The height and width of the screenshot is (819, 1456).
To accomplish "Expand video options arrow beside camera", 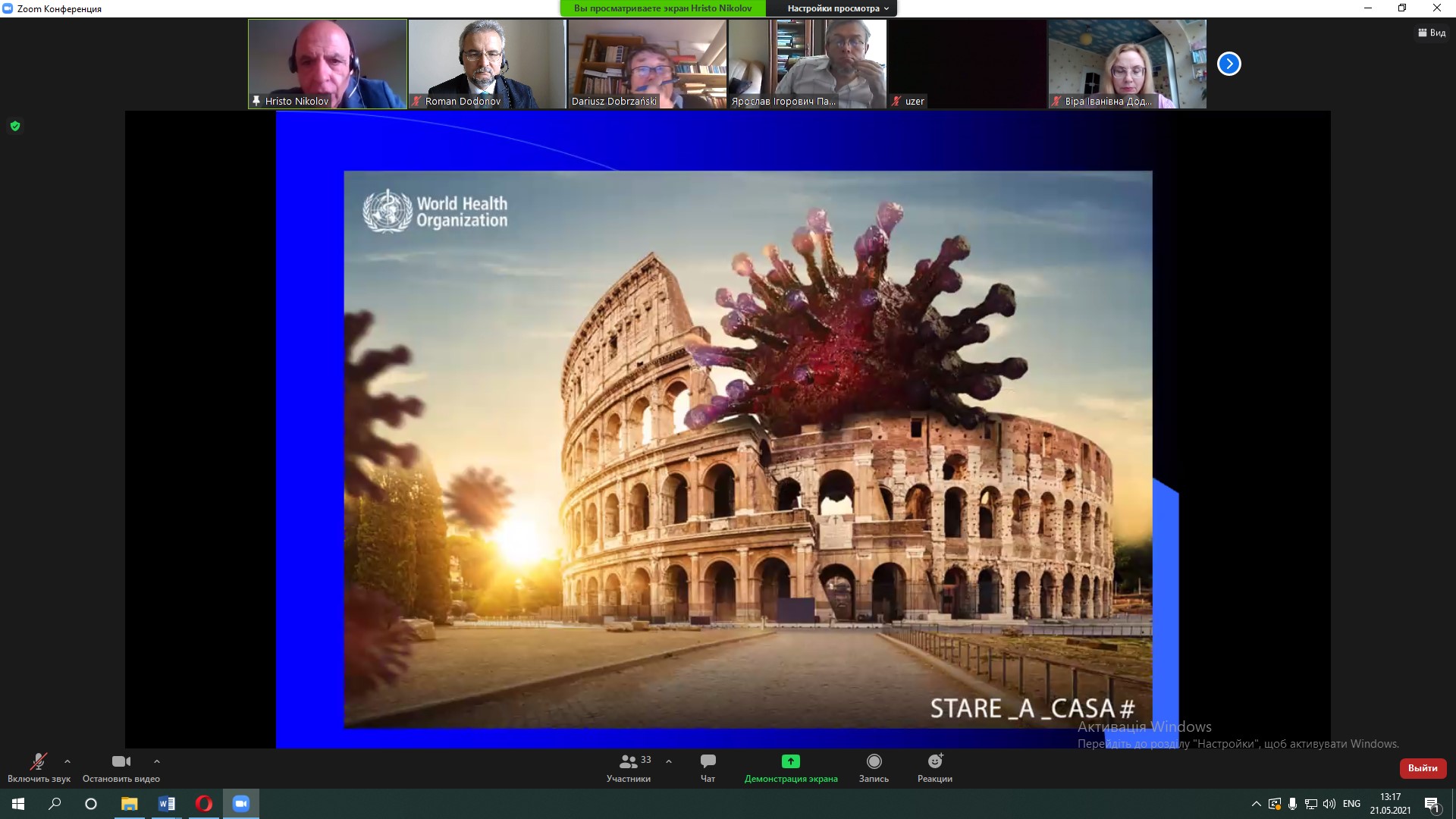I will coord(157,761).
